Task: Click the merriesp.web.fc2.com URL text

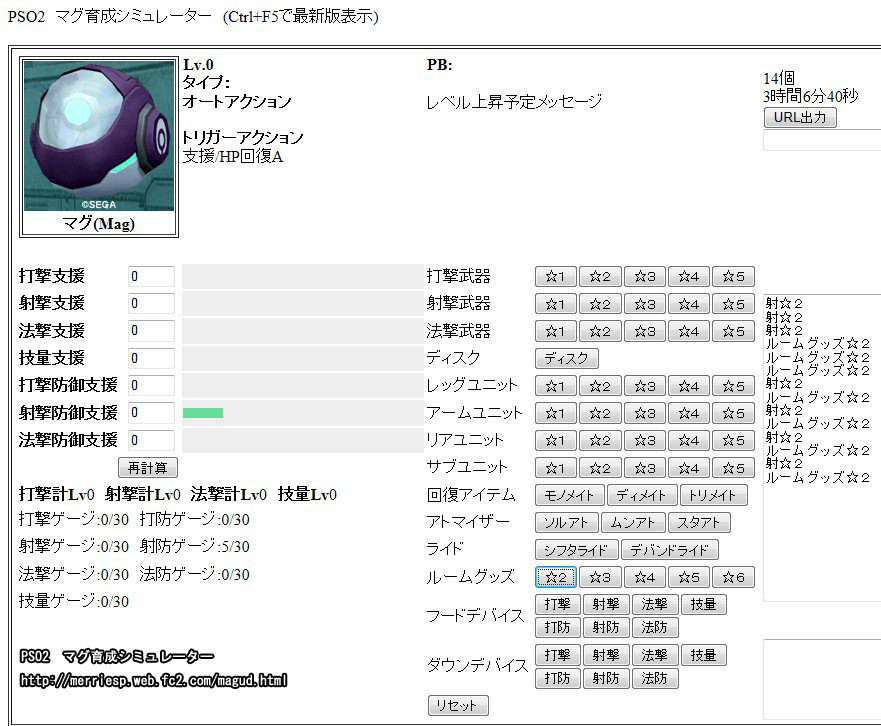Action: pos(153,680)
